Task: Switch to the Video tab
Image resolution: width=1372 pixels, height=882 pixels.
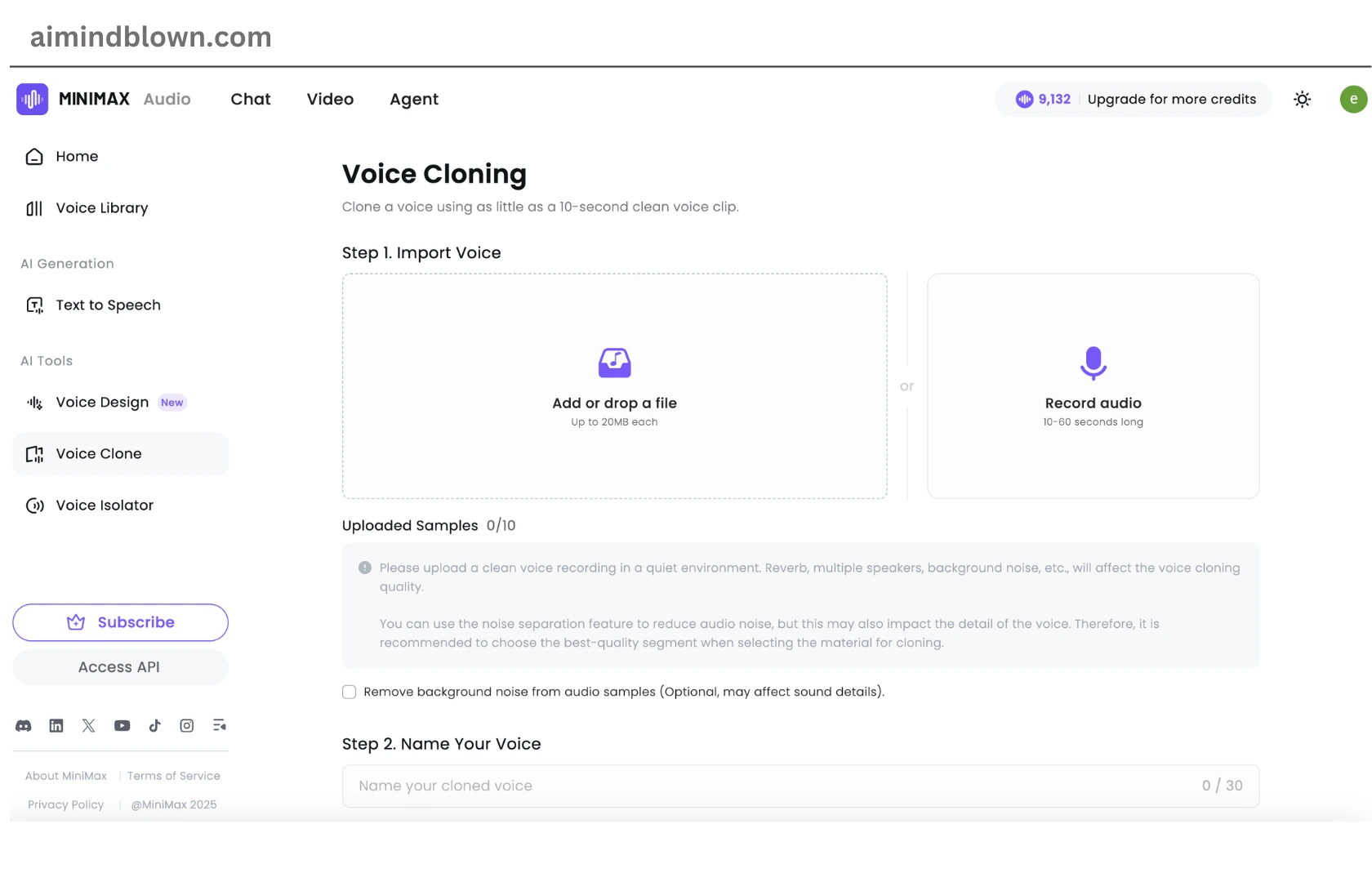Action: (330, 100)
